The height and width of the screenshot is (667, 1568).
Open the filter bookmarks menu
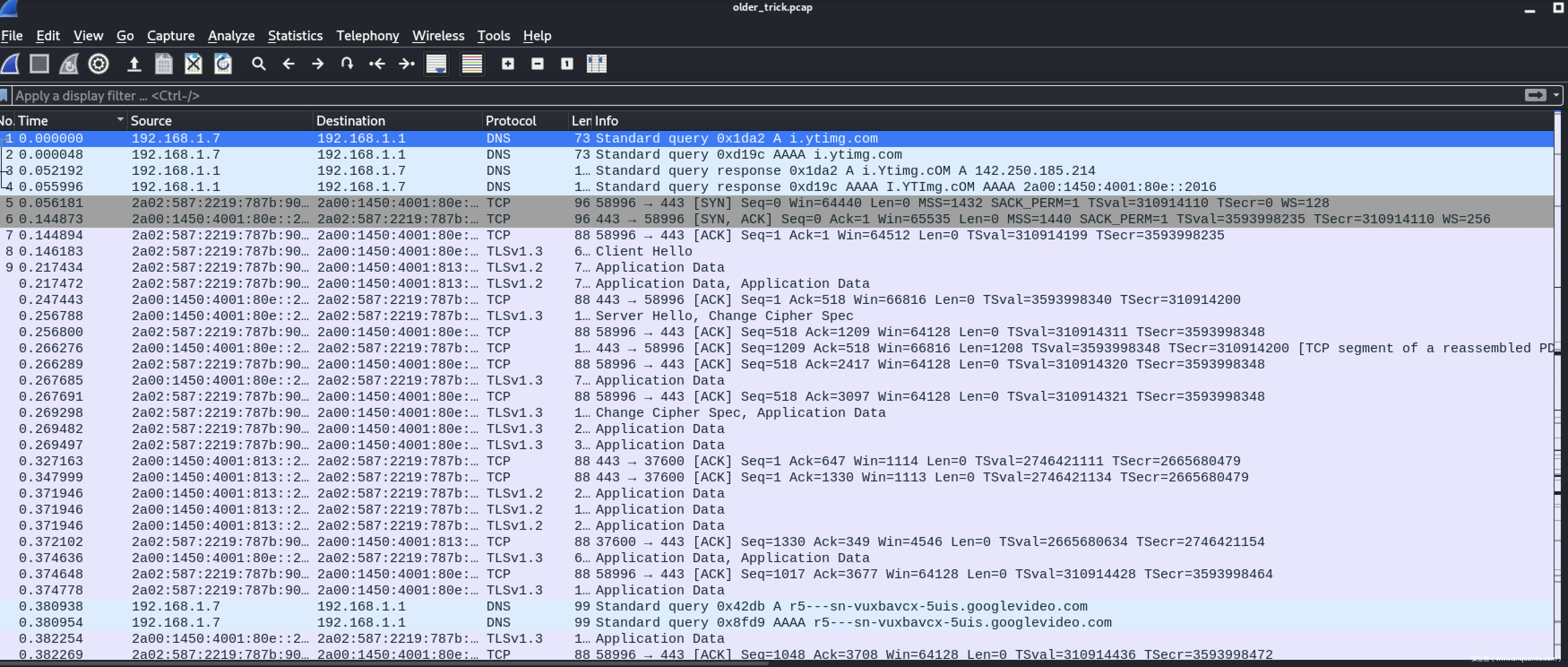5,95
